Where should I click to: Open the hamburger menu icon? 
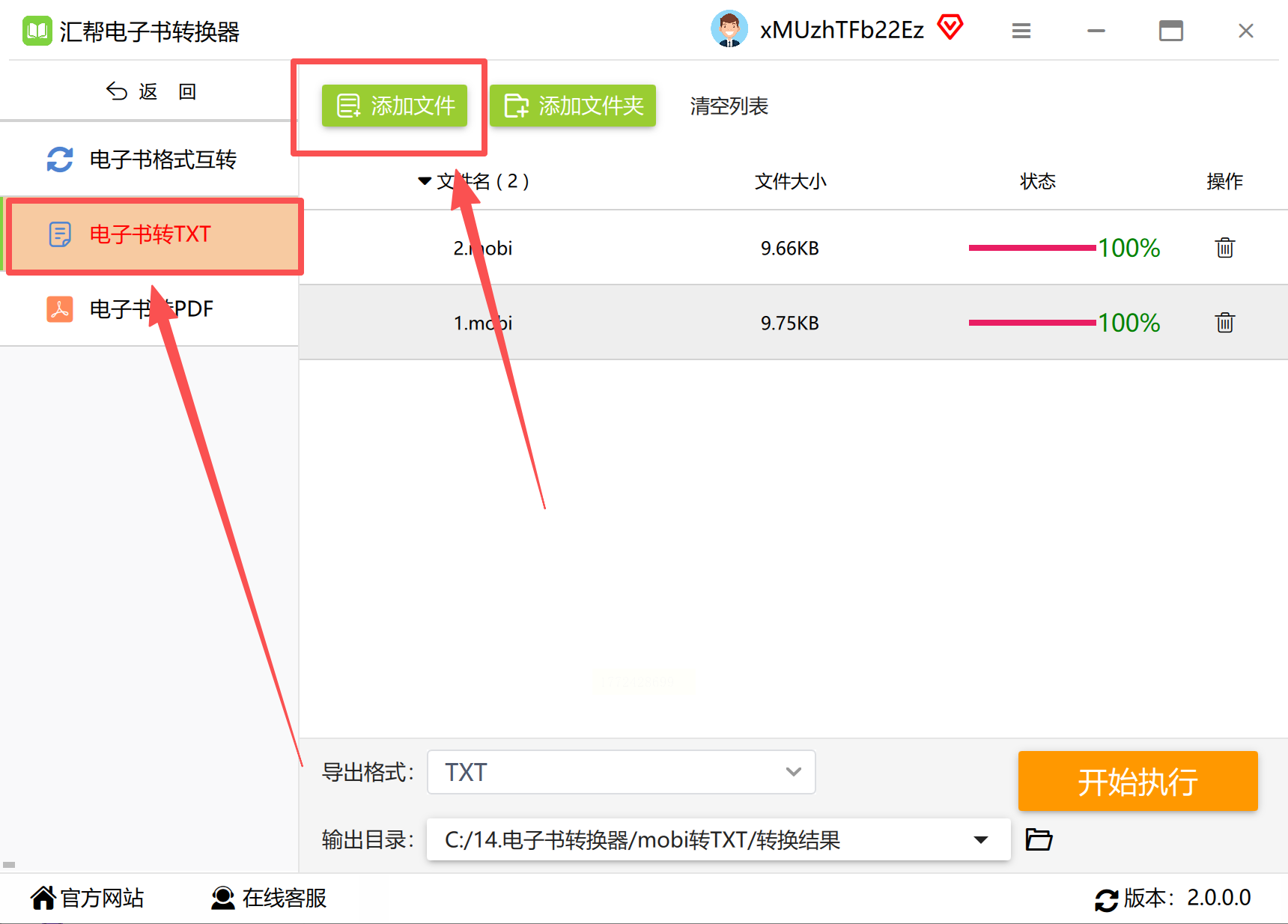(1021, 31)
